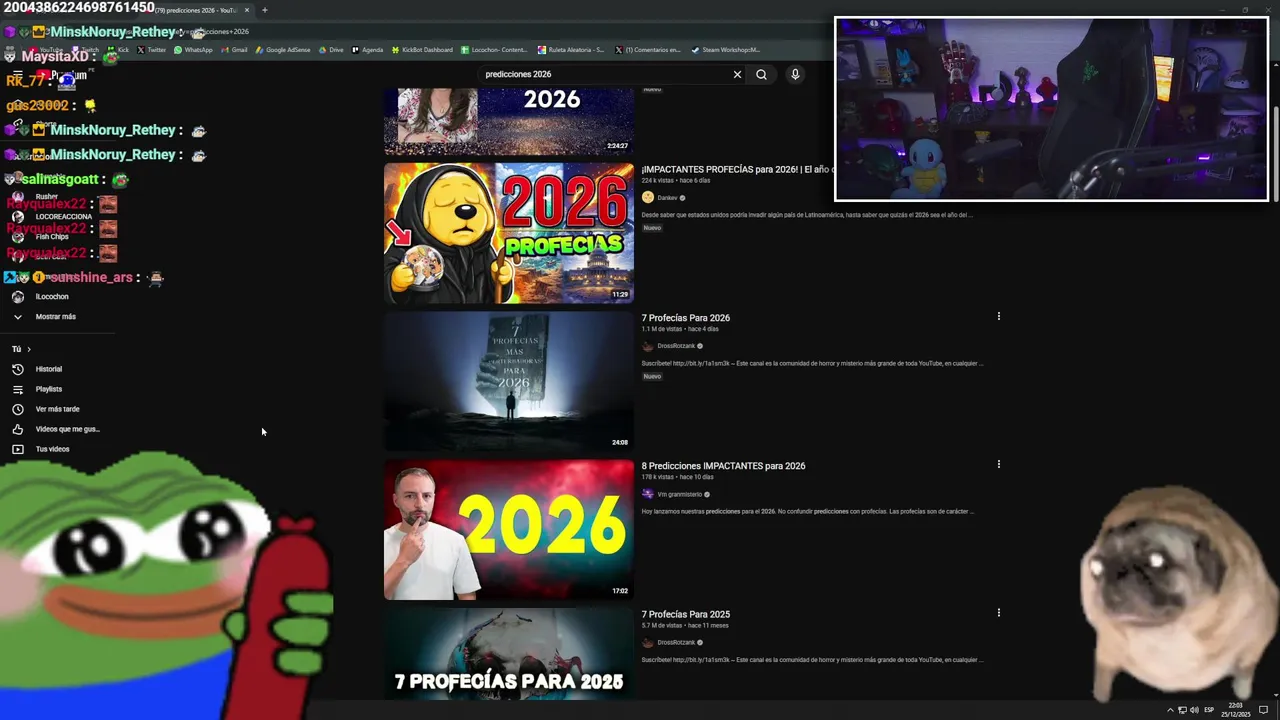1280x720 pixels.
Task: Open new browser tab with plus icon
Action: coord(264,10)
